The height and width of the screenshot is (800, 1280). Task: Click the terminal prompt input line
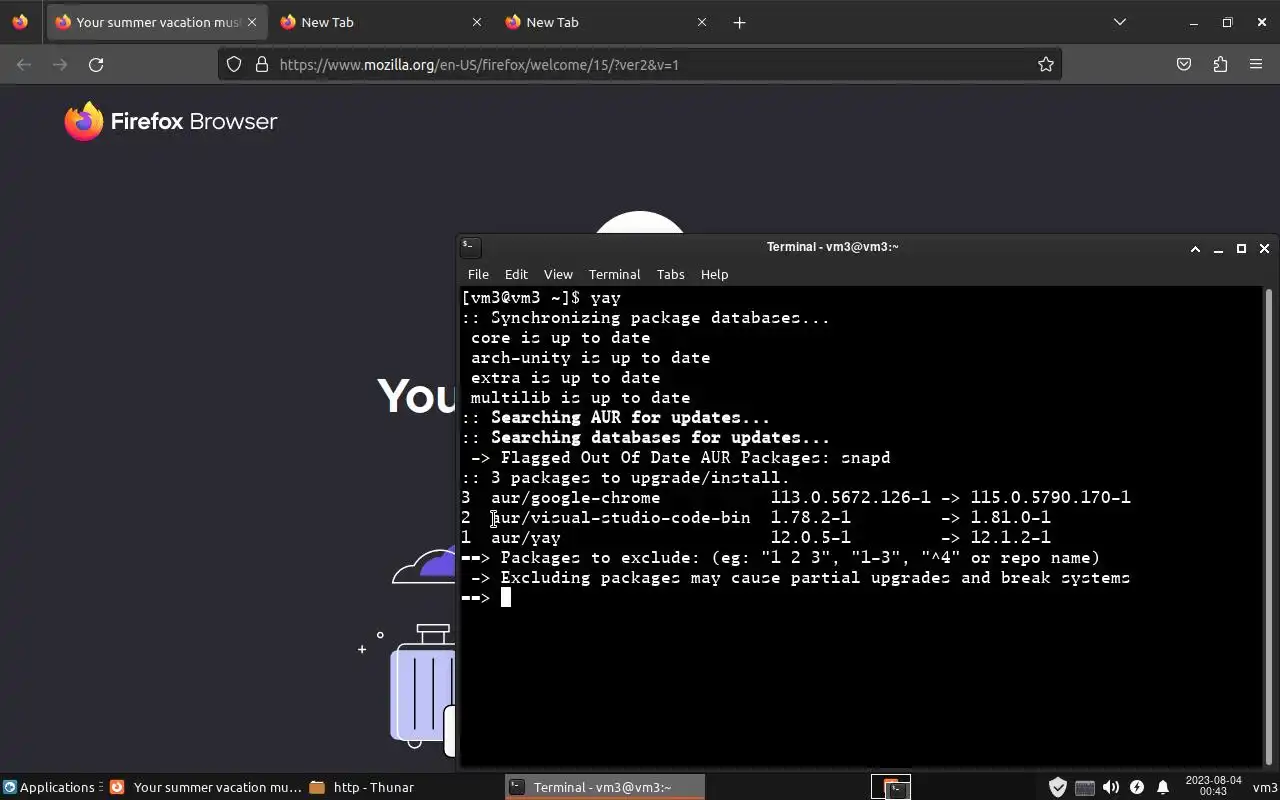coord(860,597)
